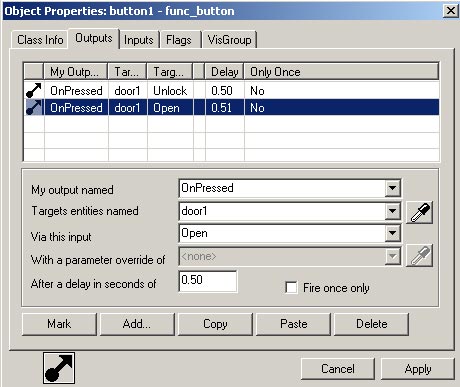Select the Unlock cell in first row
This screenshot has width=460, height=387.
170,91
